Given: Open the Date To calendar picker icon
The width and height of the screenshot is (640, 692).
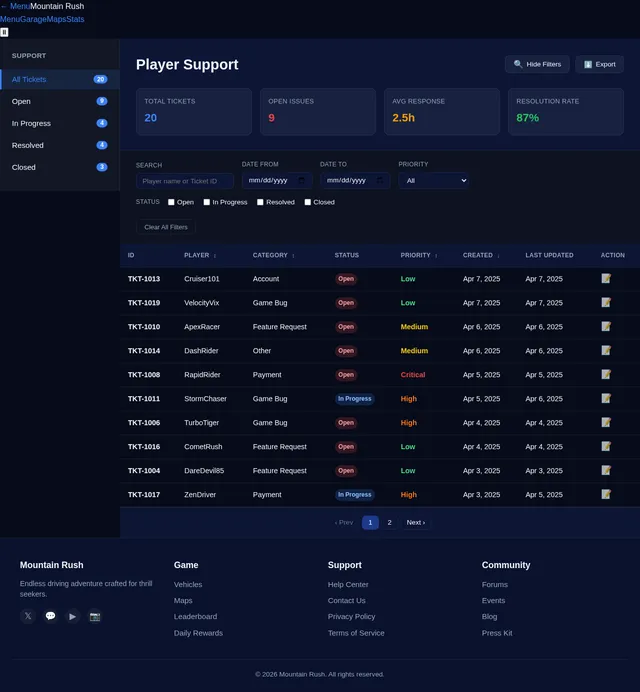Looking at the screenshot, I should (x=380, y=181).
